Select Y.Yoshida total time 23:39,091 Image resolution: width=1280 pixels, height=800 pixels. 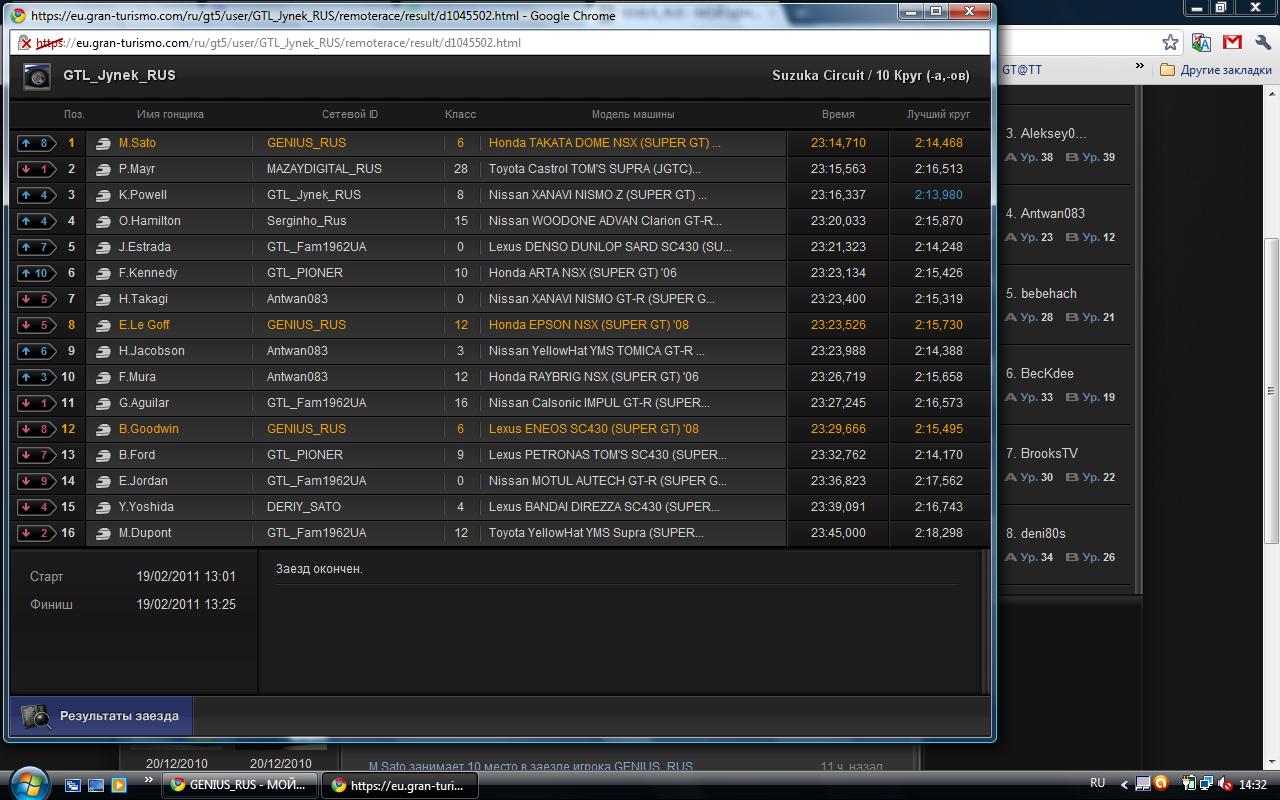pyautogui.click(x=838, y=507)
